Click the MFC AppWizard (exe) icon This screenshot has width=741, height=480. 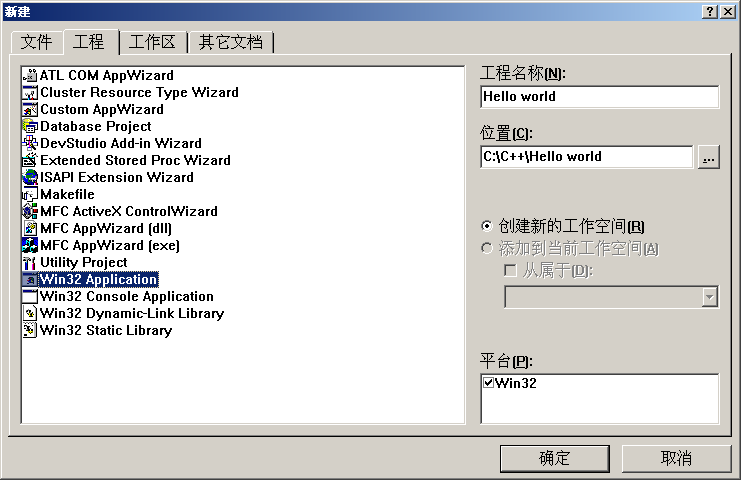(x=30, y=246)
